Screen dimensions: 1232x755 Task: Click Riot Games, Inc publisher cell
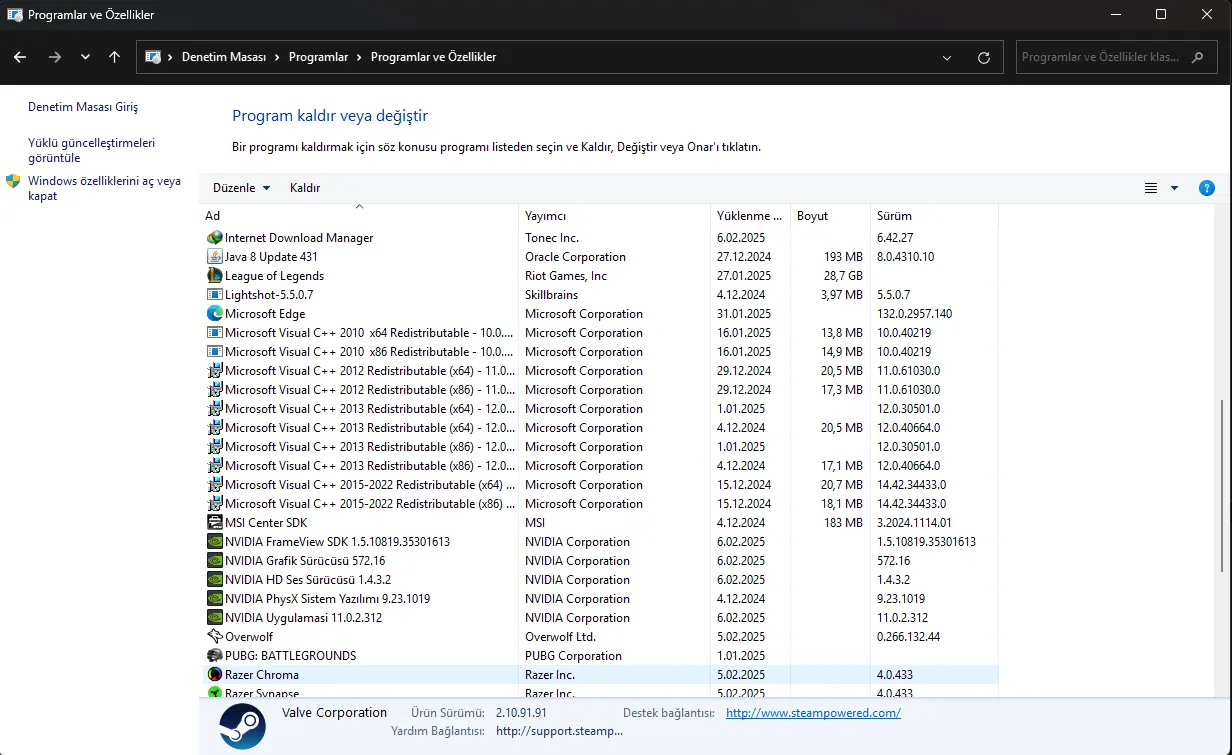point(566,276)
